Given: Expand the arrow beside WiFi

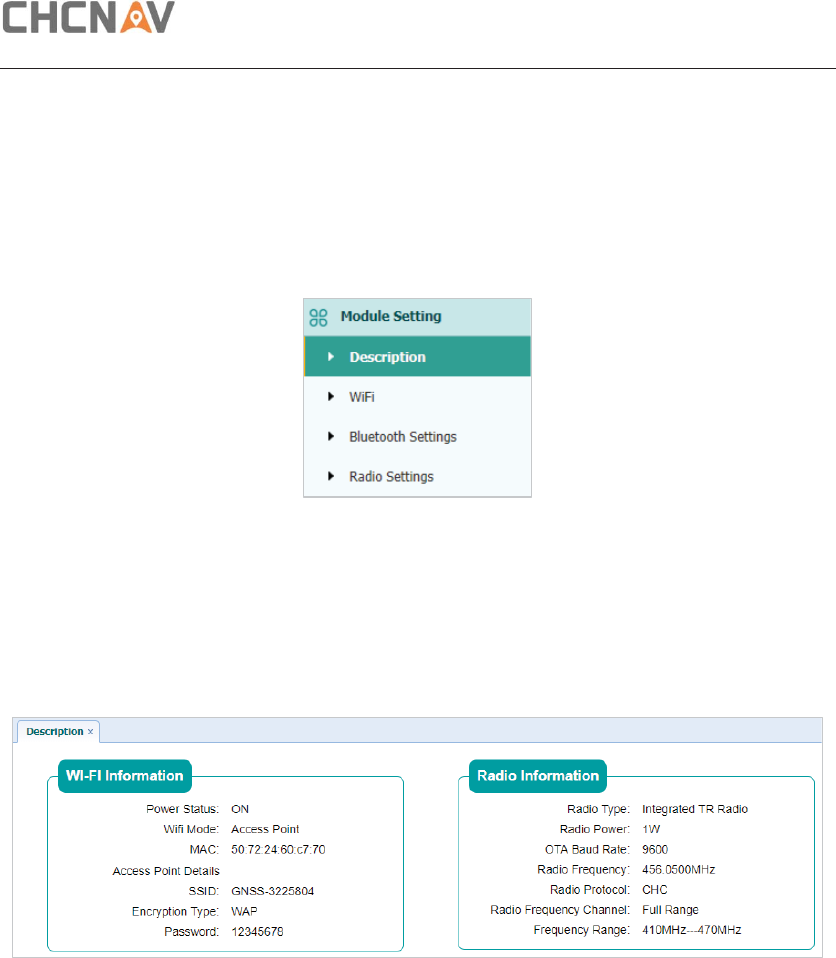Looking at the screenshot, I should 331,397.
